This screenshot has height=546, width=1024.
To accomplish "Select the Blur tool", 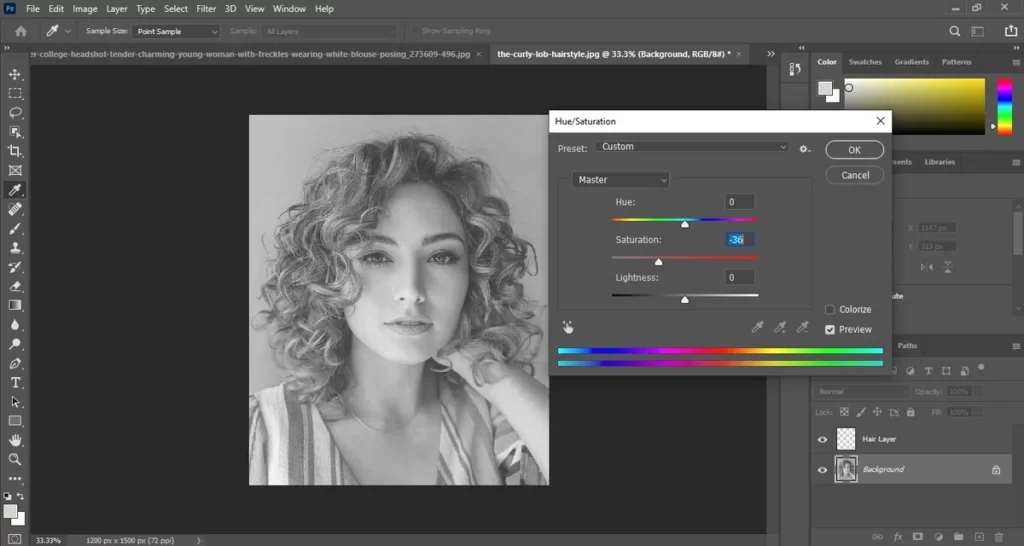I will point(15,325).
